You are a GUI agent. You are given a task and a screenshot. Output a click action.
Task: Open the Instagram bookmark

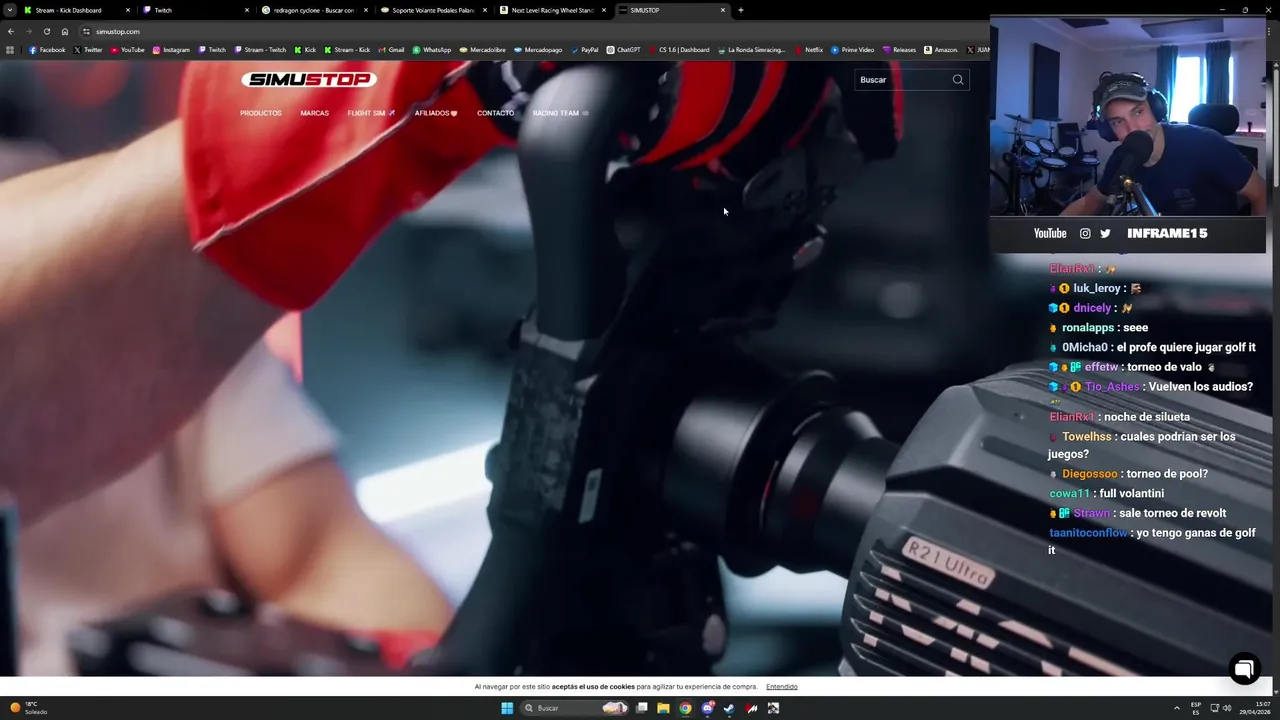[171, 49]
